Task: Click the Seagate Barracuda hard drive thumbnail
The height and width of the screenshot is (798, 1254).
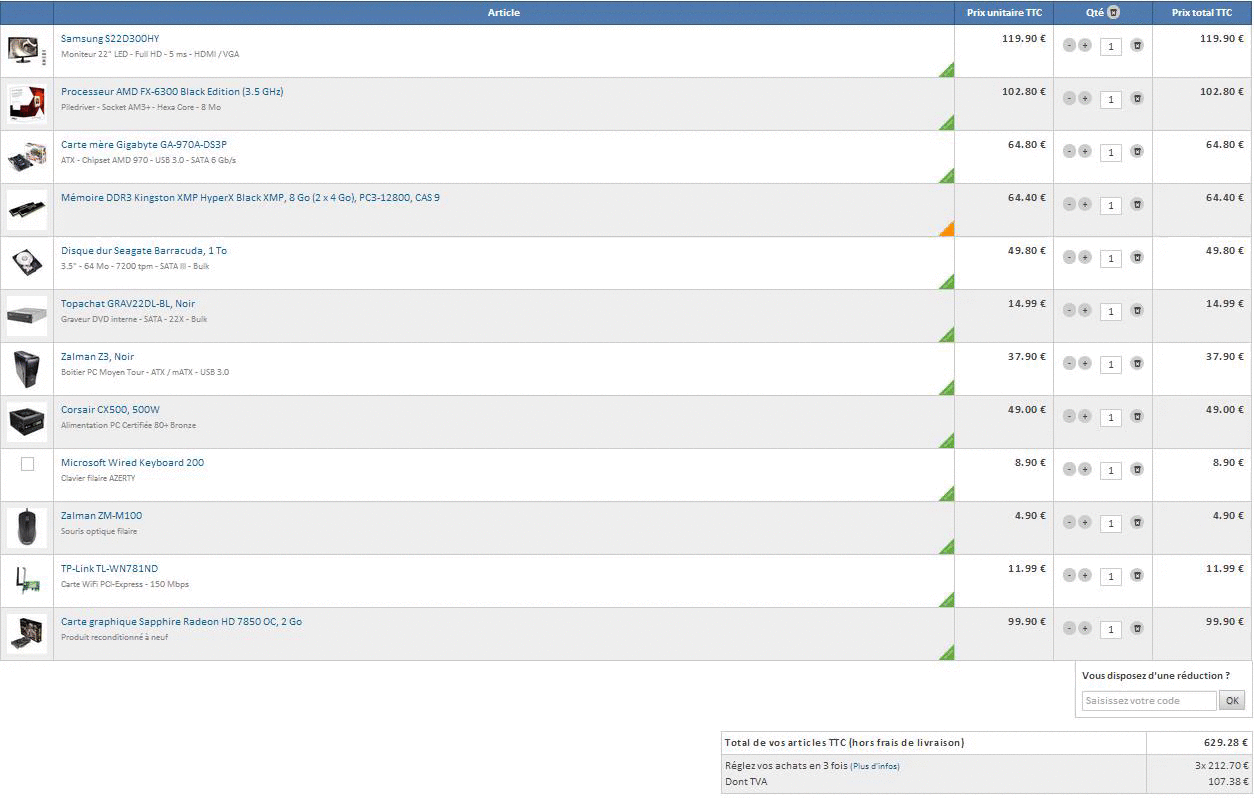Action: (x=27, y=263)
